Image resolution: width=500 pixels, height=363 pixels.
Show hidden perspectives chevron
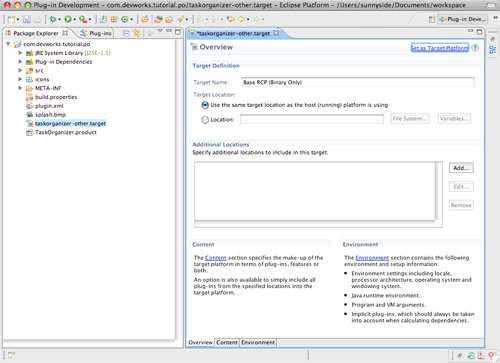[495, 18]
